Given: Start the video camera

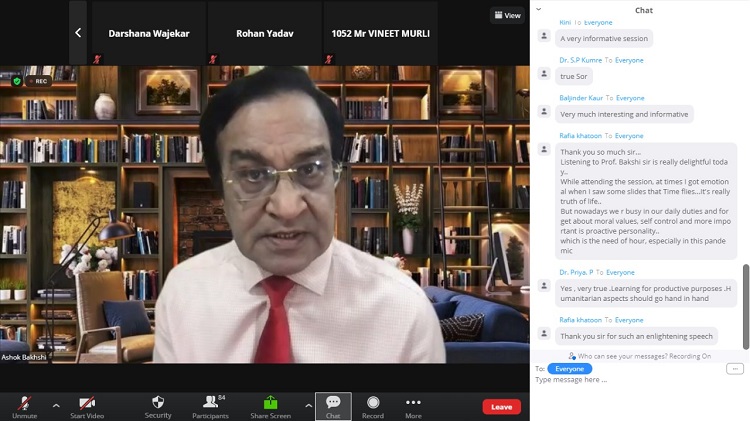Looking at the screenshot, I should [x=87, y=405].
